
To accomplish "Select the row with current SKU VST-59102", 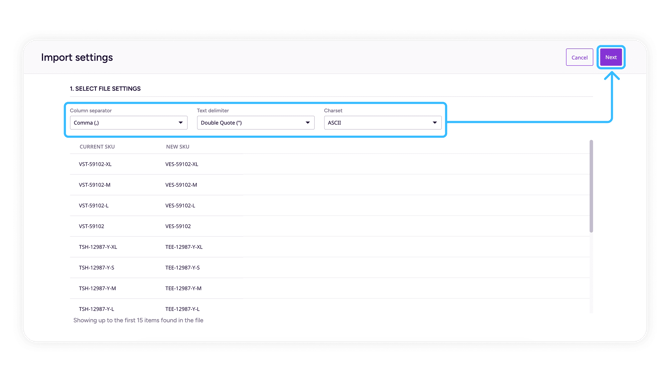I will [330, 226].
